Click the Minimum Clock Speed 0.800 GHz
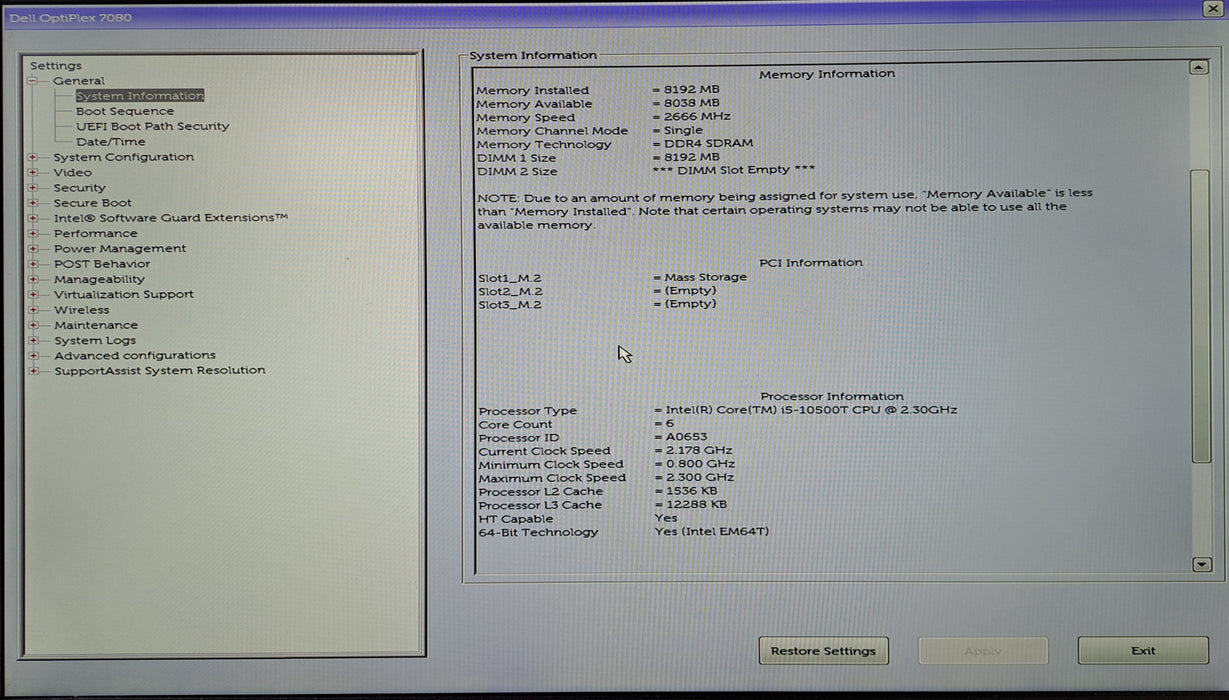This screenshot has width=1229, height=700. click(x=695, y=464)
